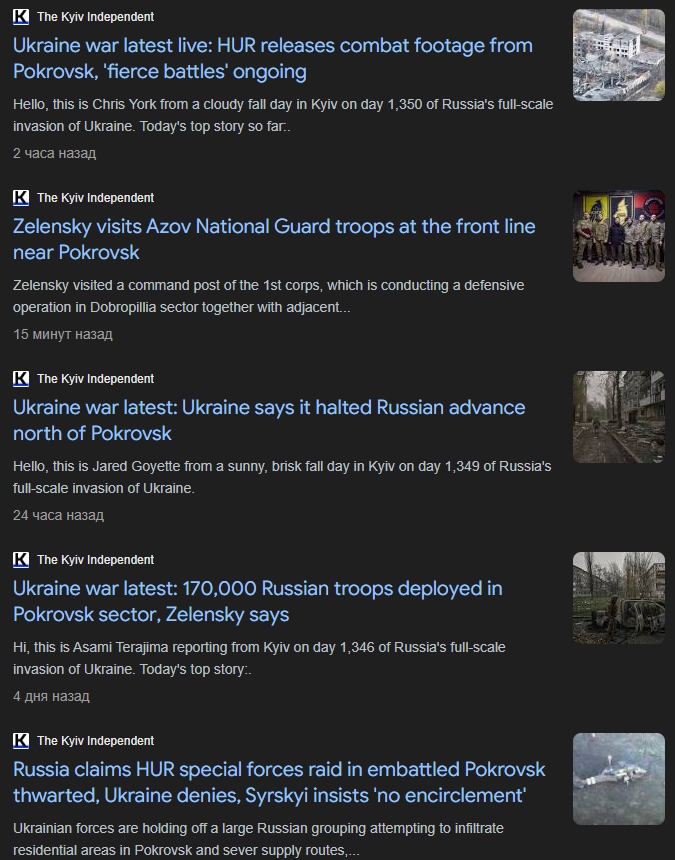
Task: Click snippet about holding off large Russian grouping
Action: pos(258,839)
